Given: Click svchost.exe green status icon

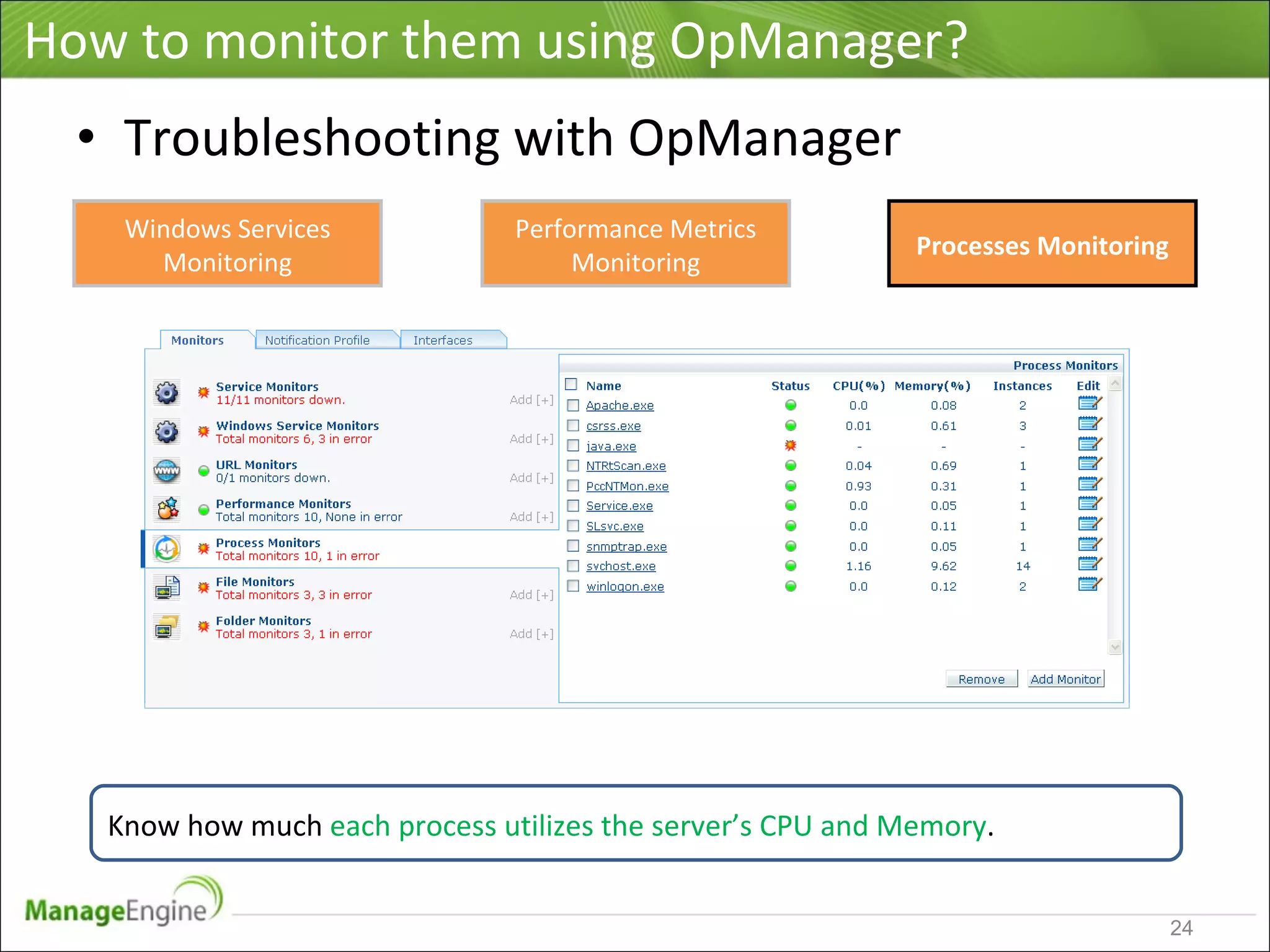Looking at the screenshot, I should coord(791,566).
